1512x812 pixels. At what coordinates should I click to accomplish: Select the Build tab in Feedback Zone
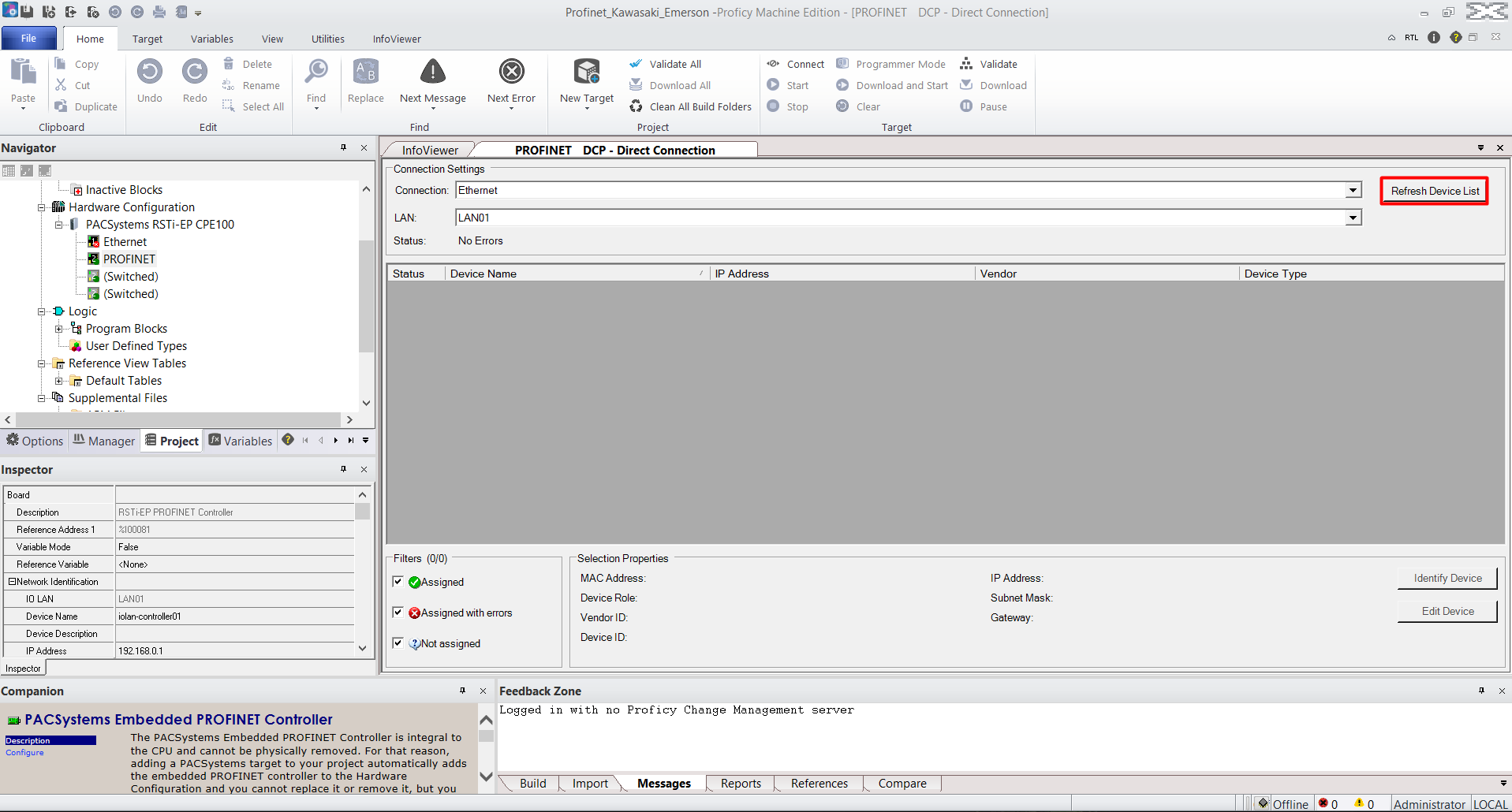533,783
